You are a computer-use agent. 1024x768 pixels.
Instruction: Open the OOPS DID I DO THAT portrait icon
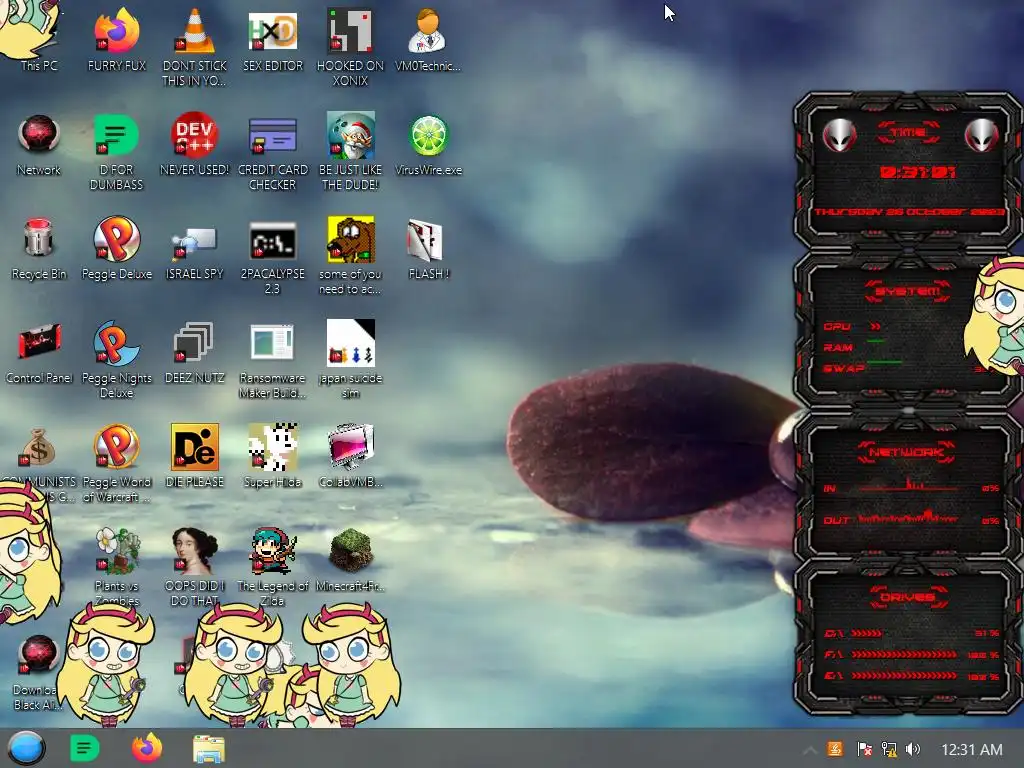tap(194, 566)
